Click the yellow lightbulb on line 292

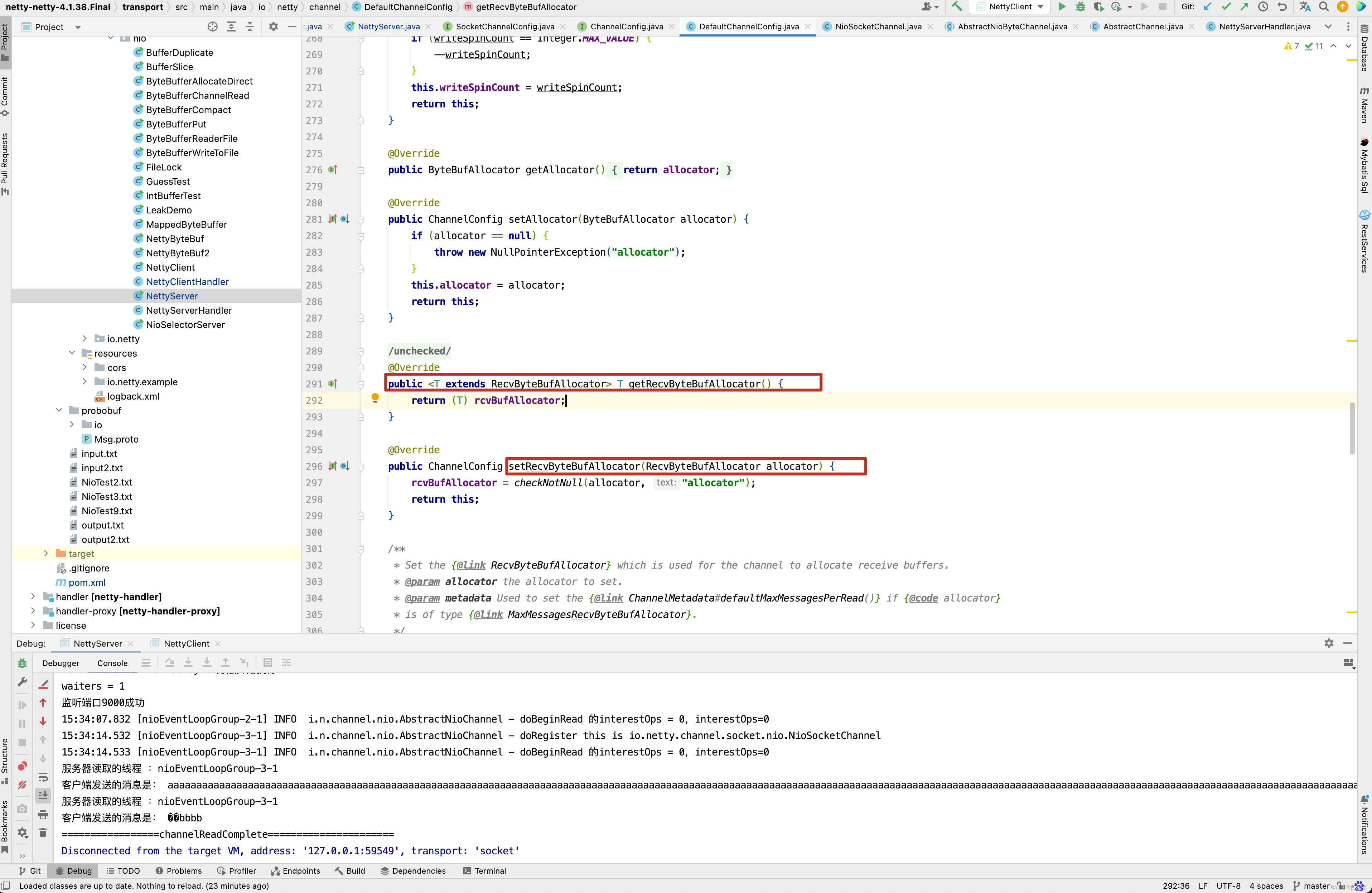[375, 398]
